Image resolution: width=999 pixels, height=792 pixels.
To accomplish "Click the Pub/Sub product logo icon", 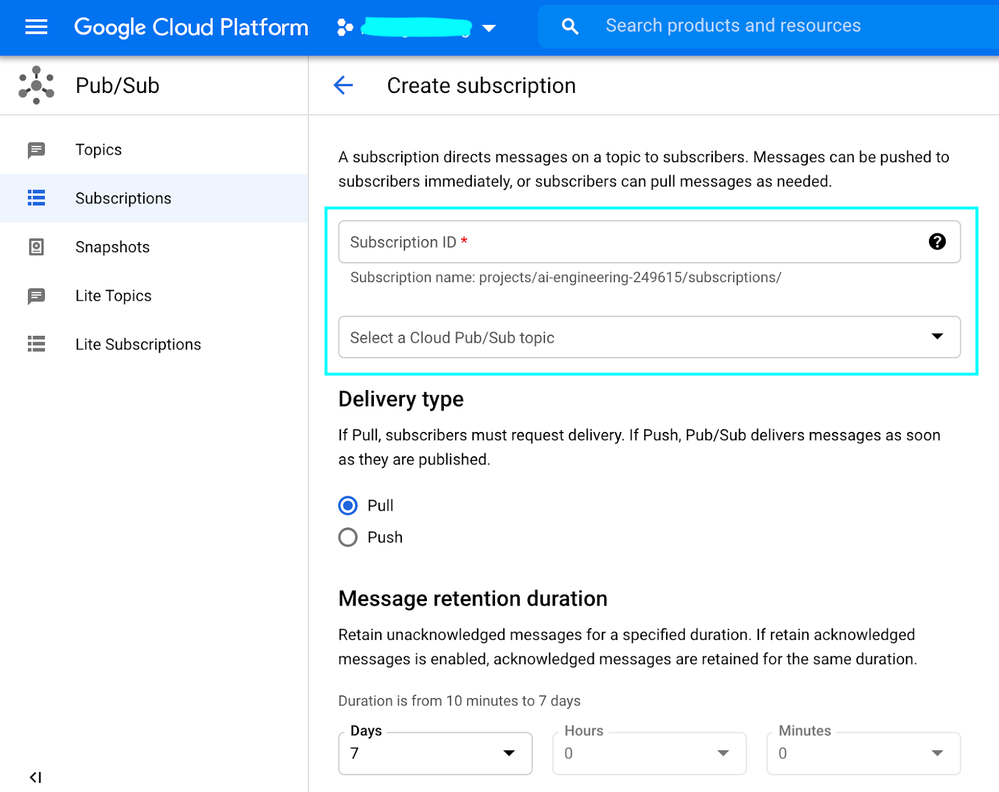I will tap(37, 86).
